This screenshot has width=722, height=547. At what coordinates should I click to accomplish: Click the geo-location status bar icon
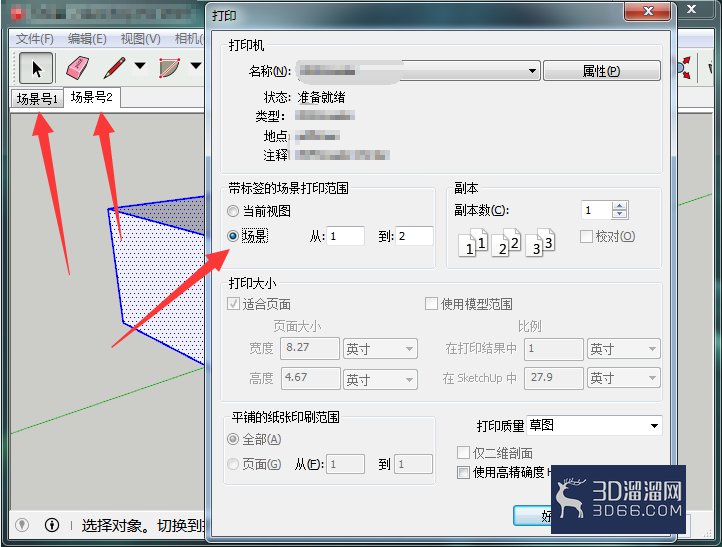[22, 524]
